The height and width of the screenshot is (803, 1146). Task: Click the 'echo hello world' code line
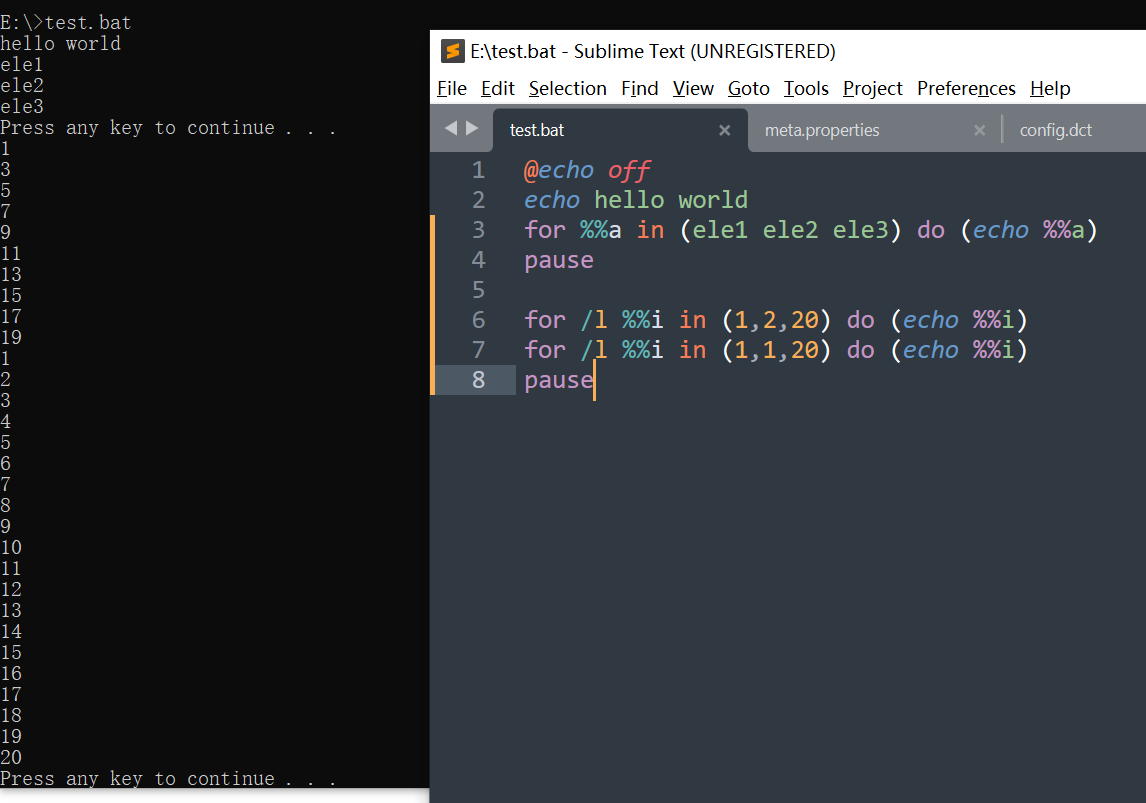click(636, 200)
